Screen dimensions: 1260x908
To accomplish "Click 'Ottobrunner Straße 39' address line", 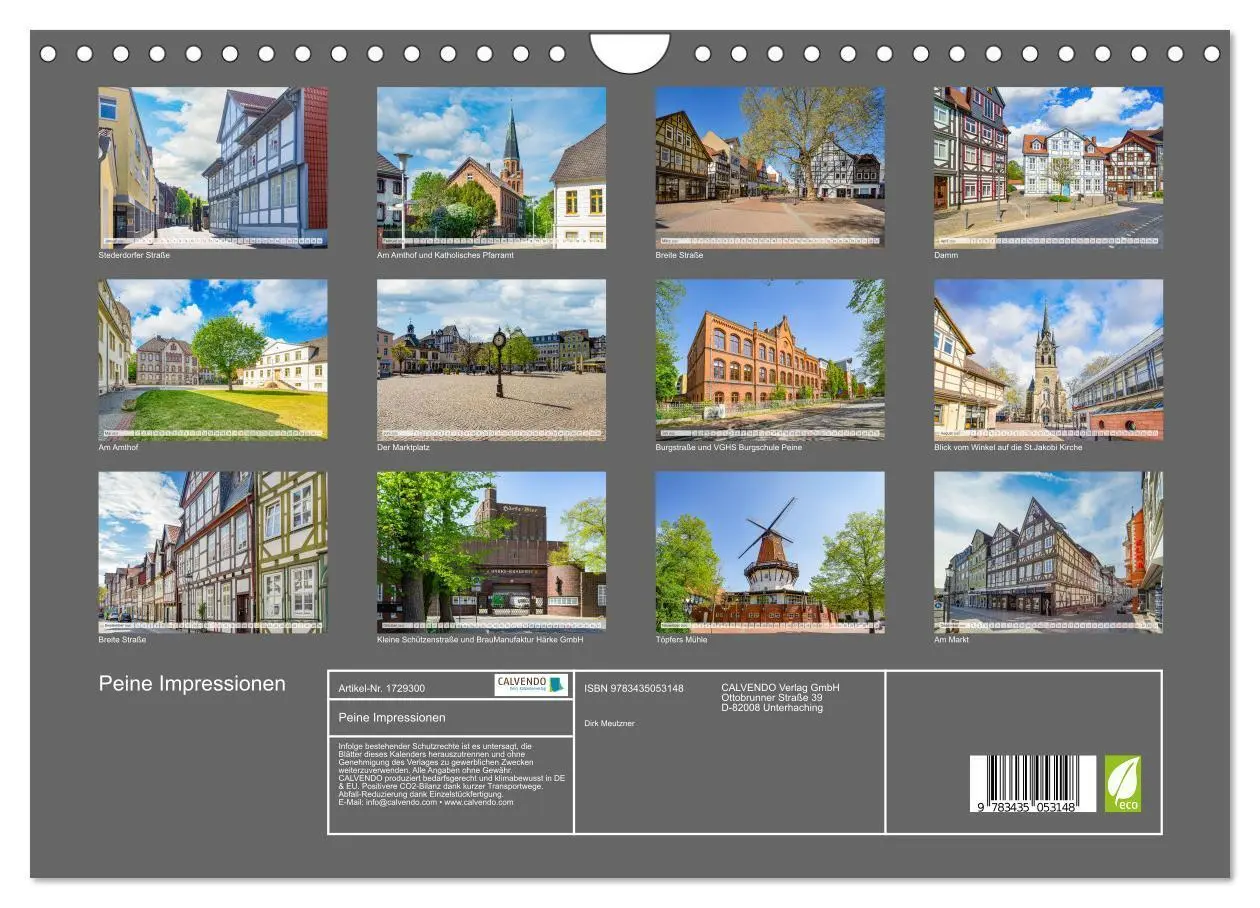I will [772, 698].
